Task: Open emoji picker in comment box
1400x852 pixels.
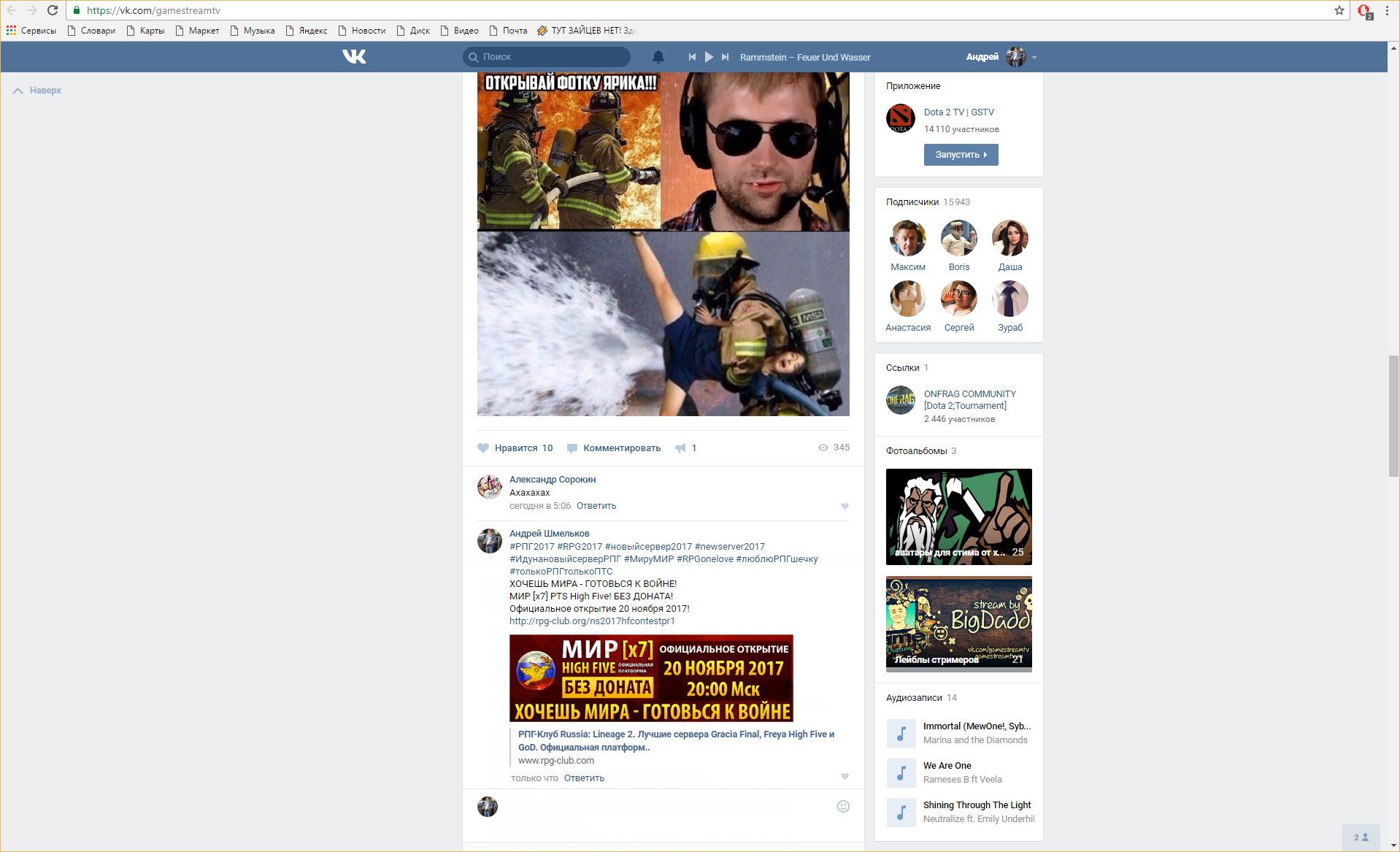Action: tap(843, 807)
